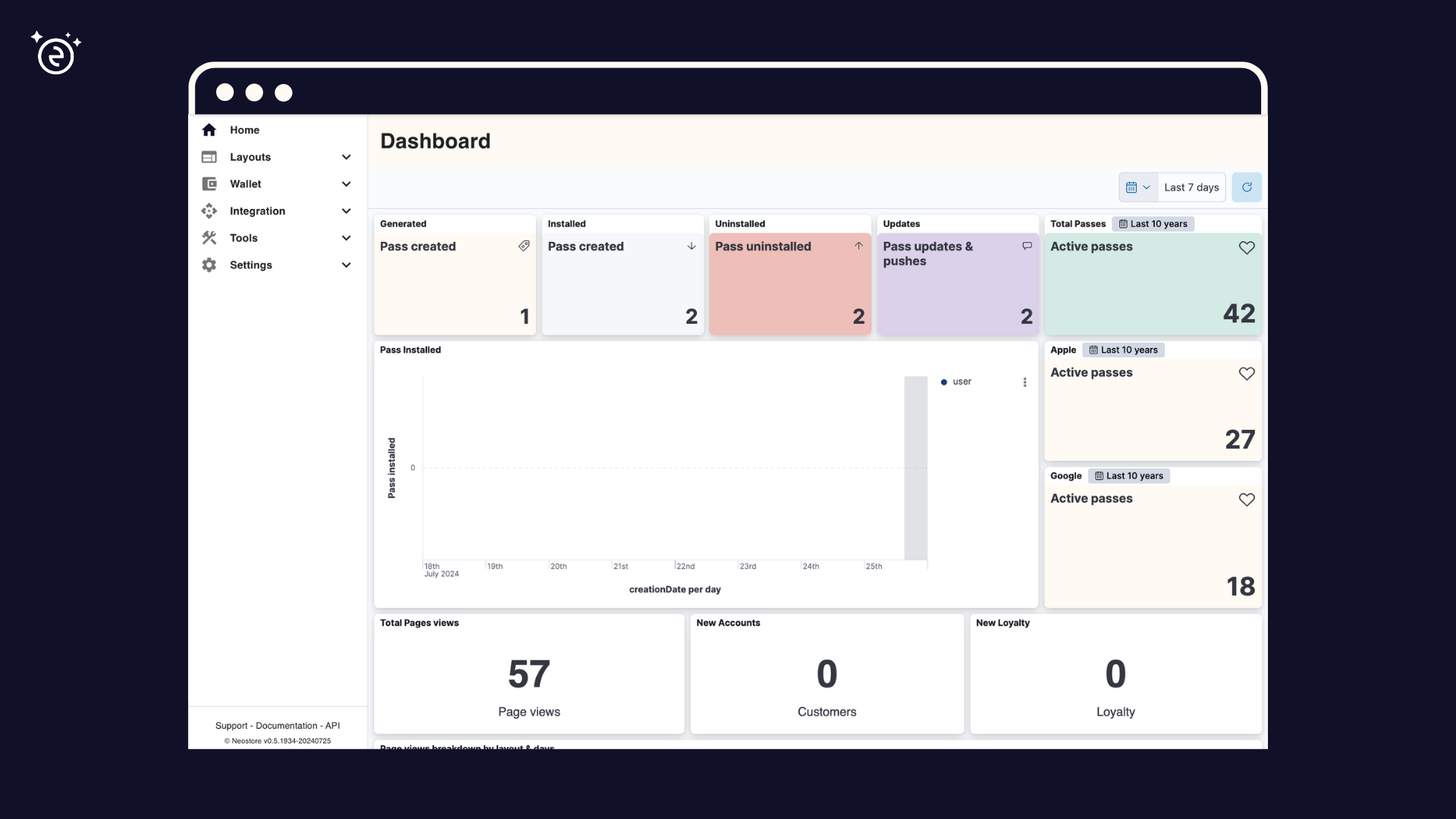Click the message icon on Updates card
Image resolution: width=1456 pixels, height=819 pixels.
tap(1027, 246)
